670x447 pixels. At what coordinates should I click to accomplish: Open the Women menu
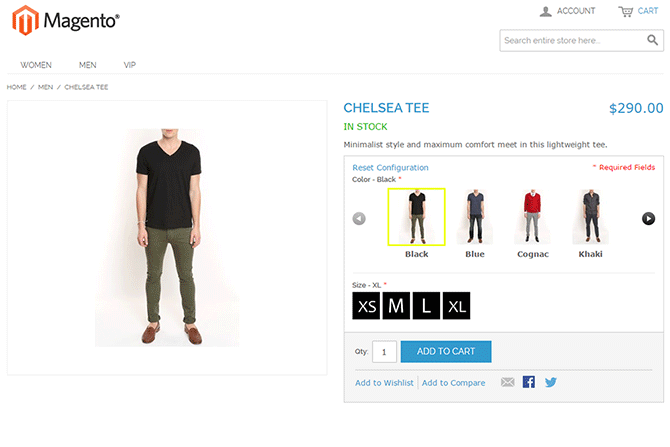[36, 65]
